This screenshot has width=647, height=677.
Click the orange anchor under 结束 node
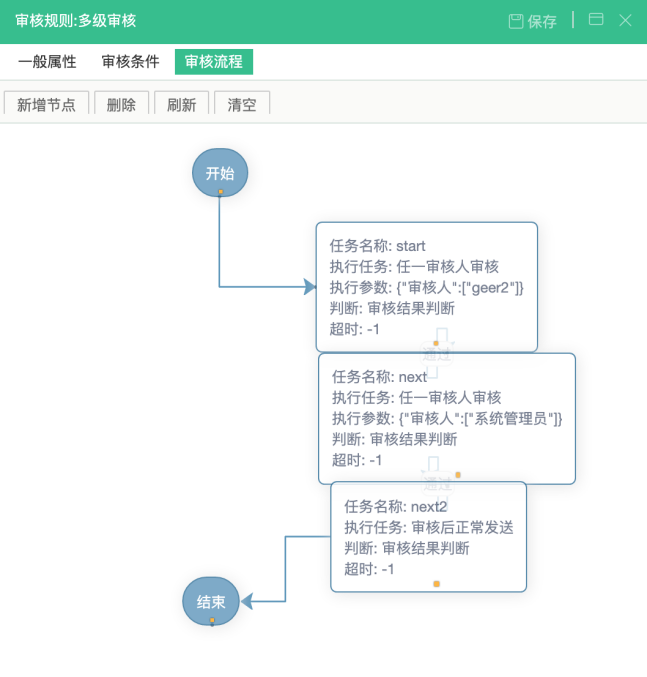point(212,621)
